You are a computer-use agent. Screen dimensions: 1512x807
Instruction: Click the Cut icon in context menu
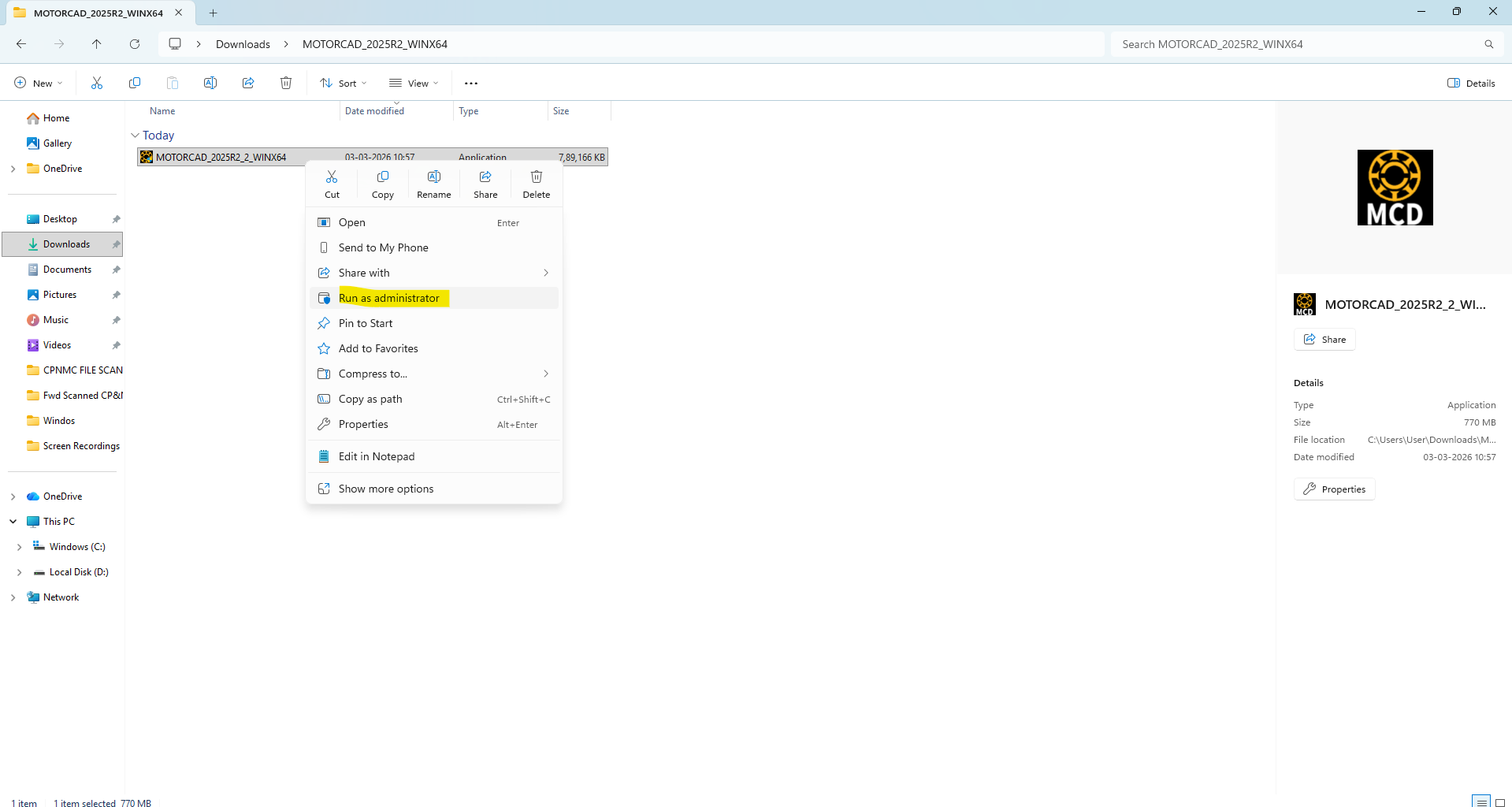[x=332, y=184]
